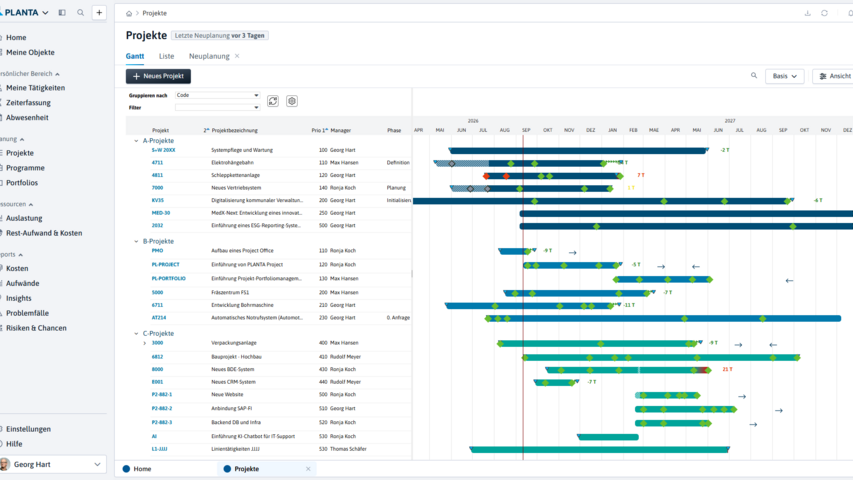Select the Home bottom tab
The width and height of the screenshot is (853, 480).
[x=137, y=469]
